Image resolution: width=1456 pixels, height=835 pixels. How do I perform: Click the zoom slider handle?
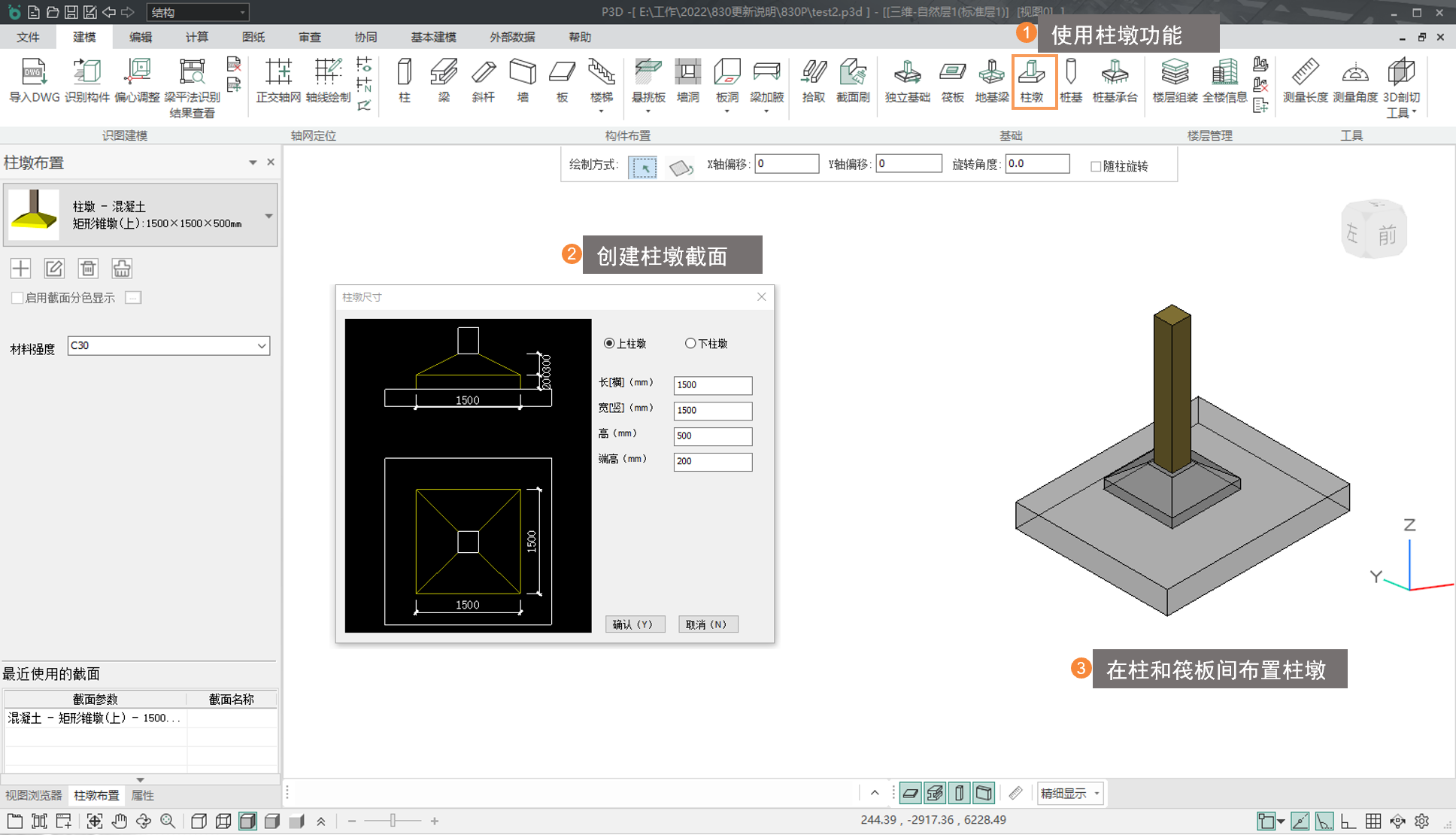(x=393, y=821)
